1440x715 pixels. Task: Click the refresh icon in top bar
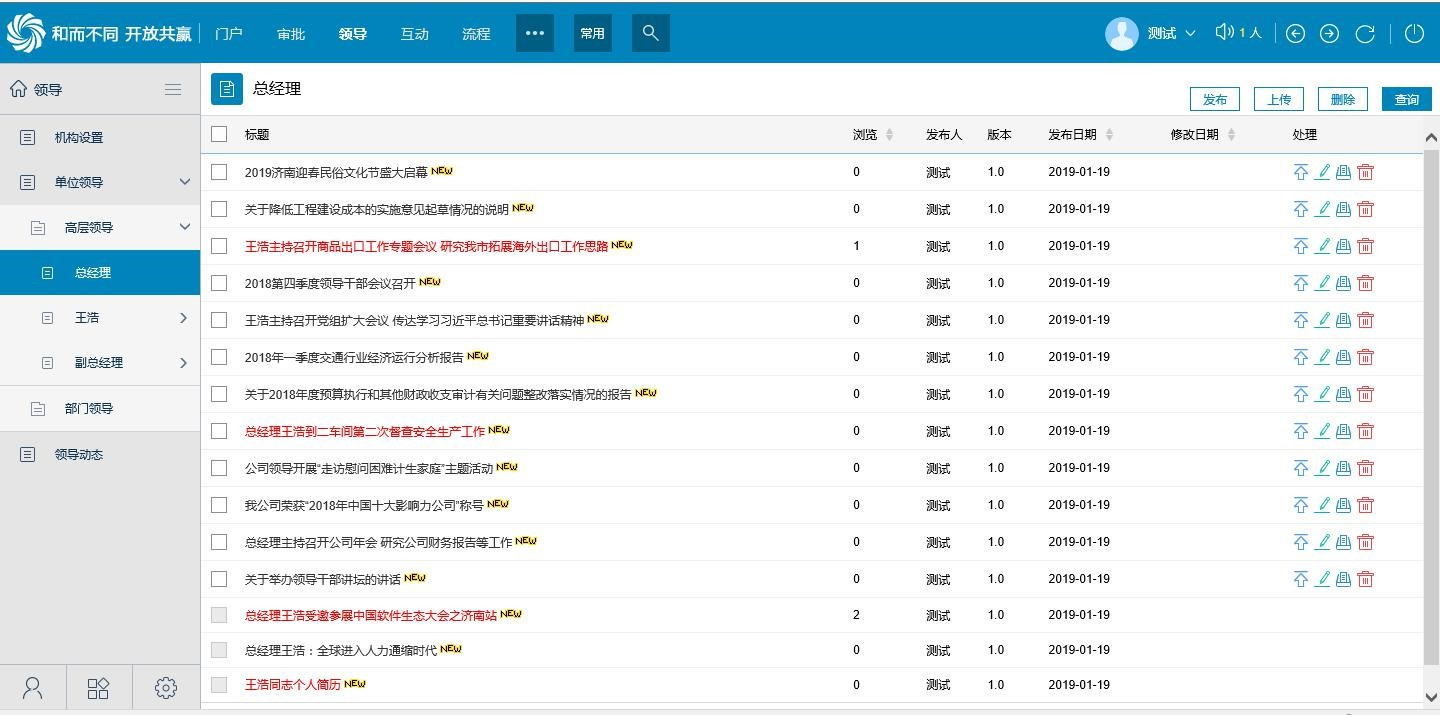point(1365,33)
